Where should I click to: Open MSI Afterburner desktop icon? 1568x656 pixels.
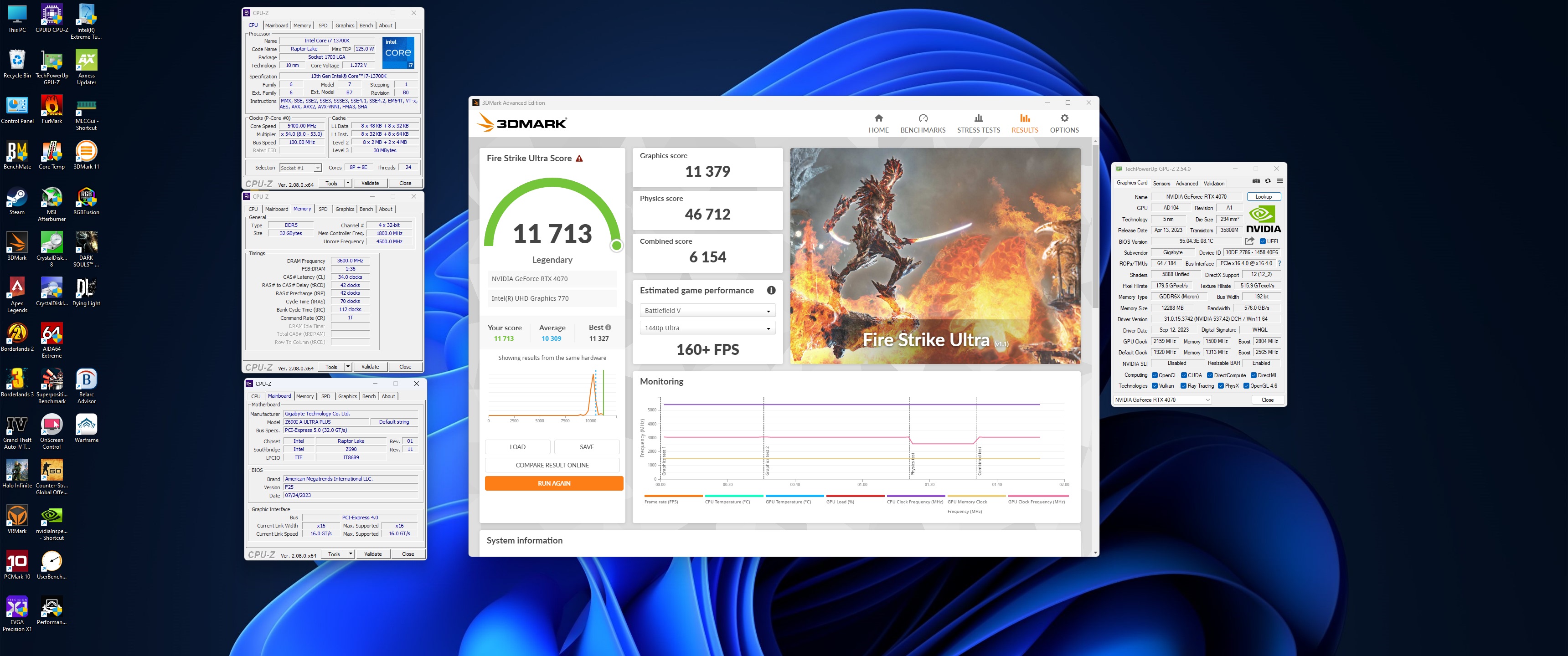click(x=52, y=205)
